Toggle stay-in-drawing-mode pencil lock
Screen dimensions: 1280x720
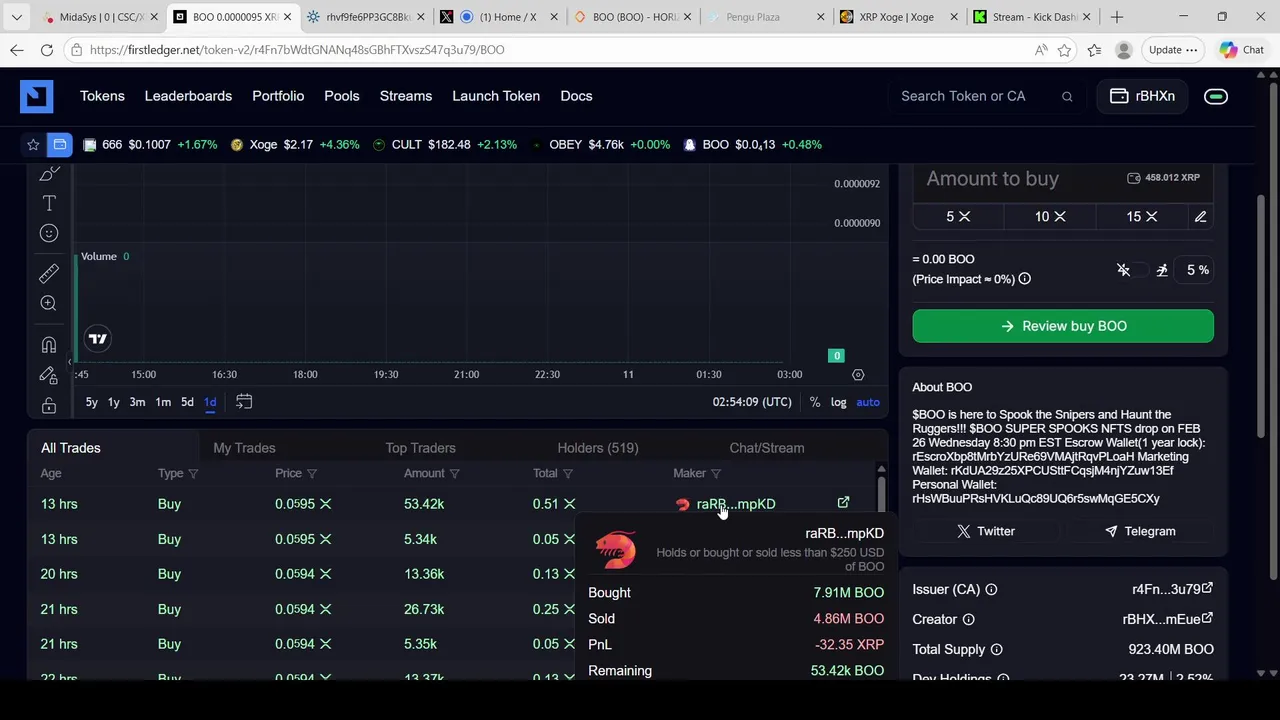[x=49, y=375]
